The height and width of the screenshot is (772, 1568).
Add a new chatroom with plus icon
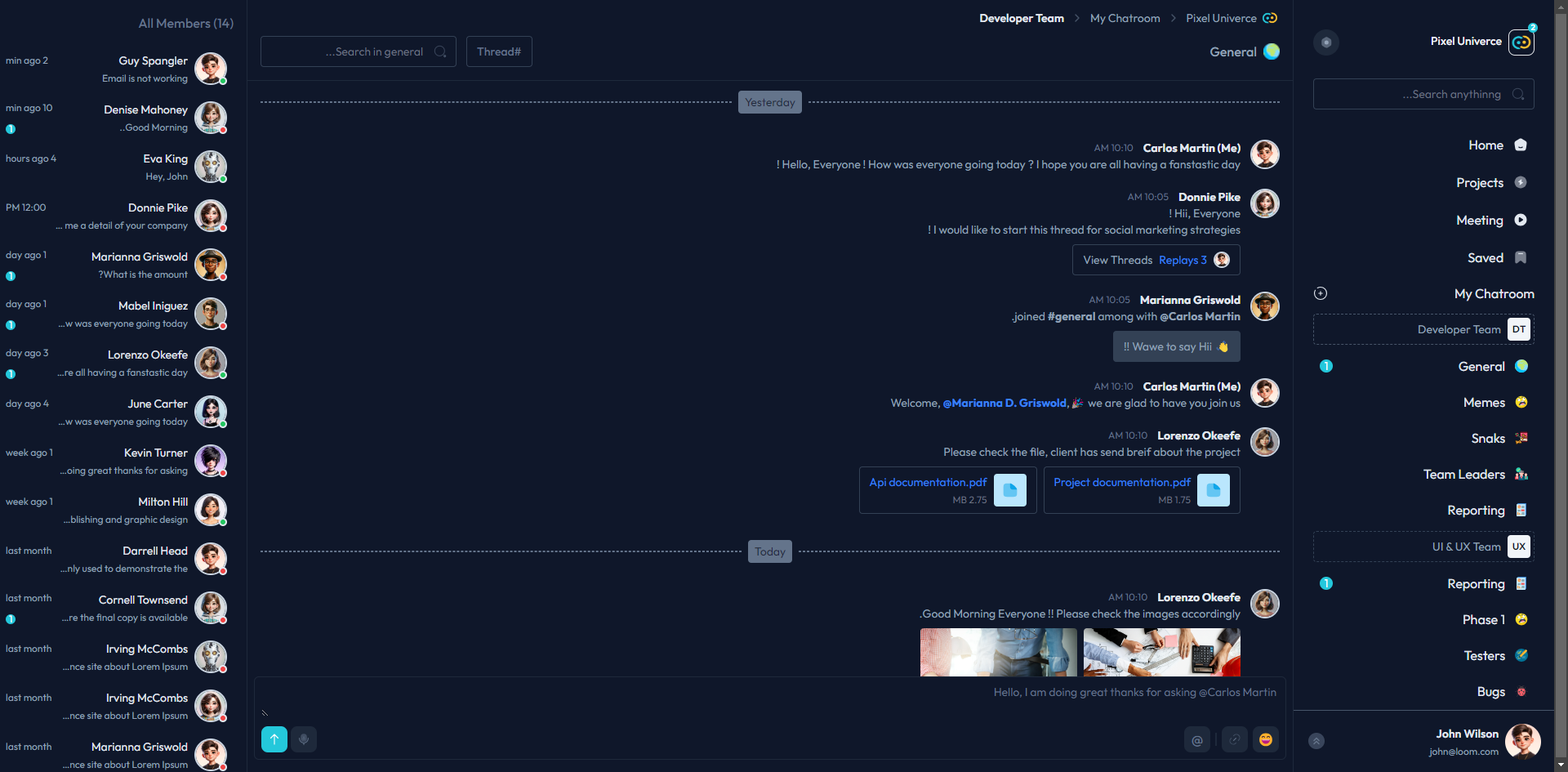(x=1321, y=293)
